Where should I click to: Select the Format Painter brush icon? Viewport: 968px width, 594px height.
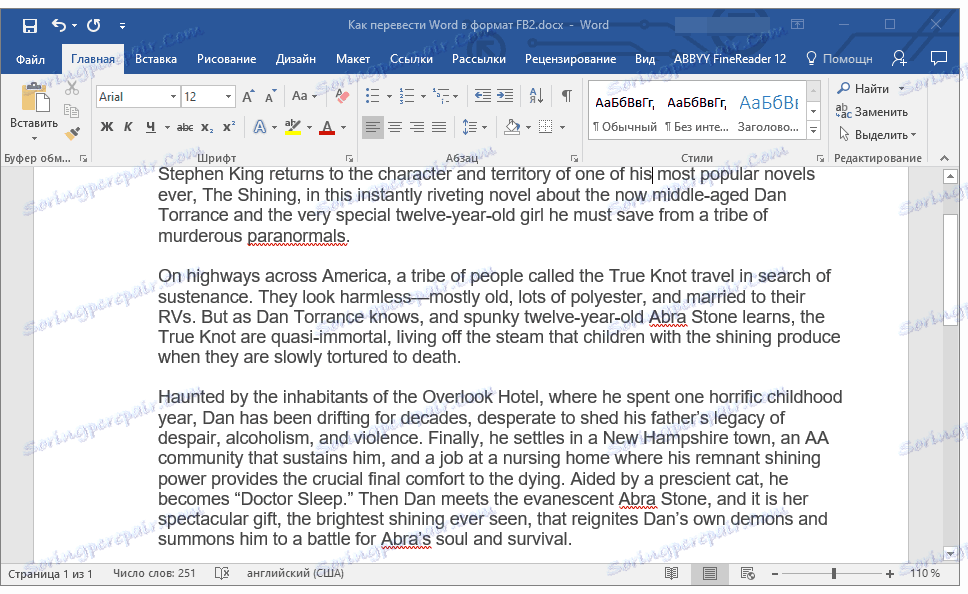[x=72, y=133]
